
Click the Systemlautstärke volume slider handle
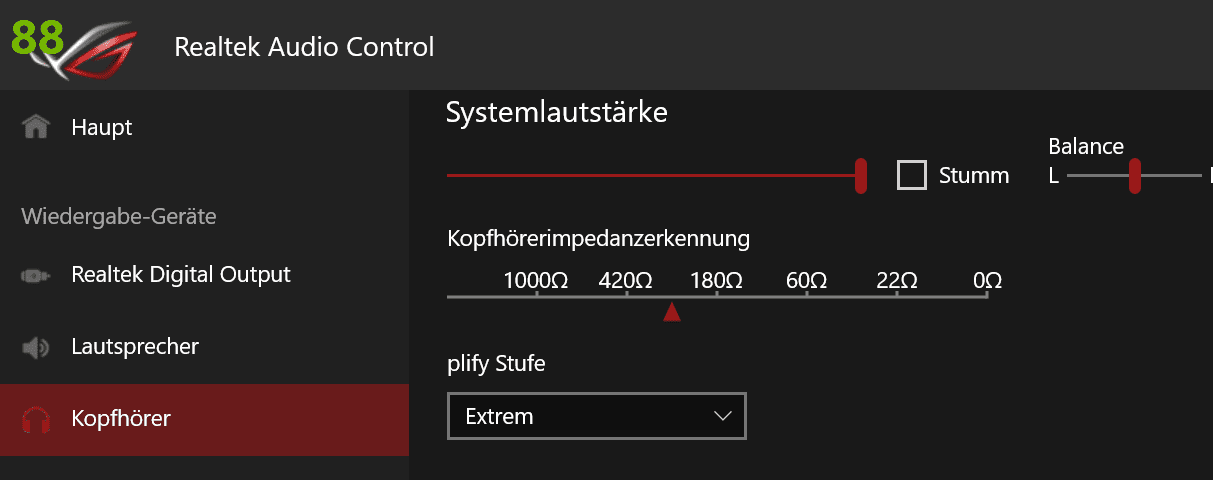(860, 175)
